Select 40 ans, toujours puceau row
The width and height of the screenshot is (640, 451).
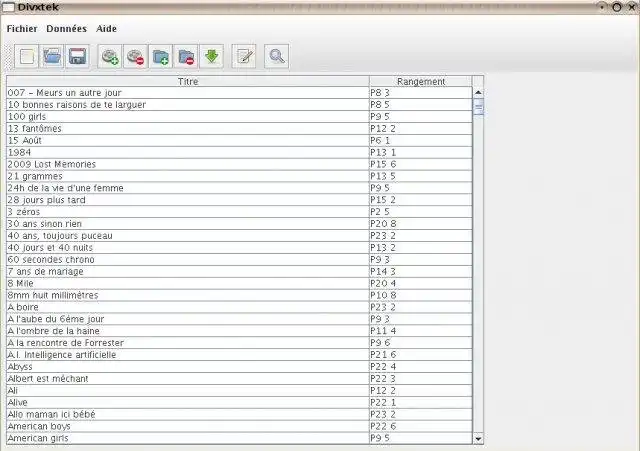point(239,235)
